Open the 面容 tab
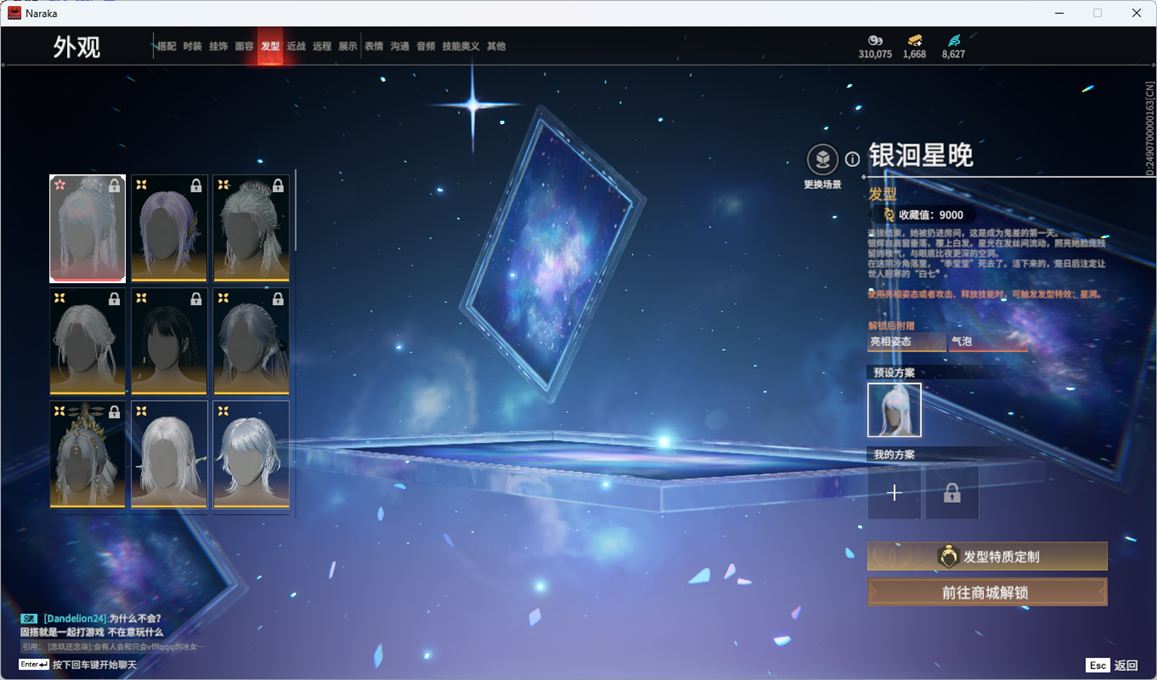This screenshot has width=1157, height=680. pyautogui.click(x=244, y=46)
